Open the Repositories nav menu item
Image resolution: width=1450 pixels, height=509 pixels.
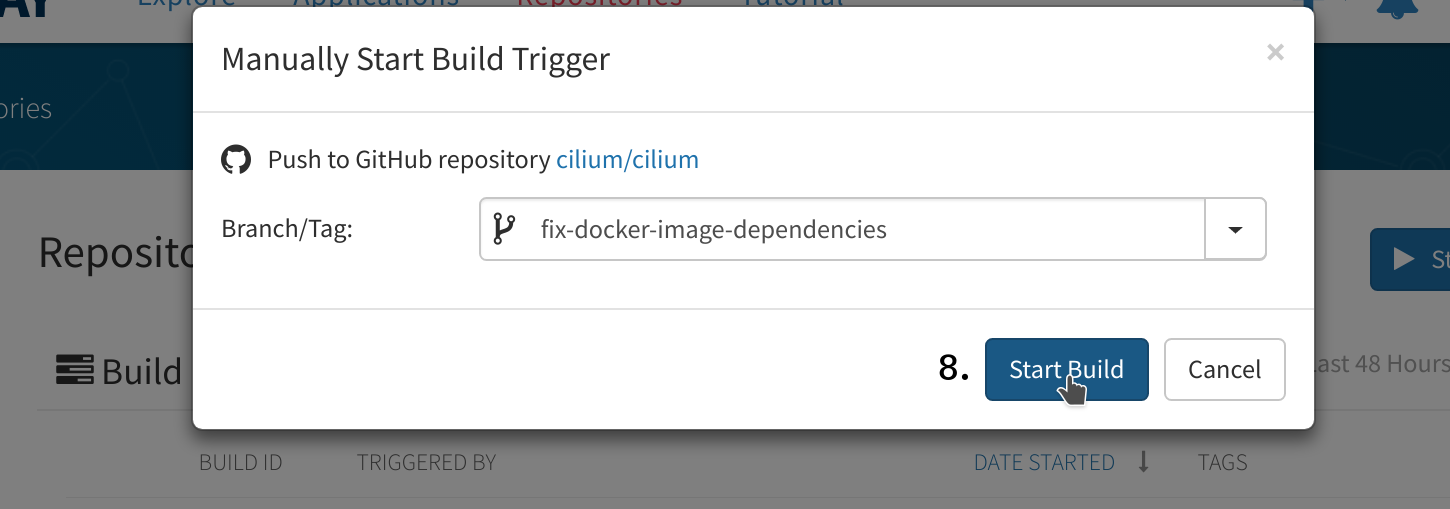[x=599, y=4]
